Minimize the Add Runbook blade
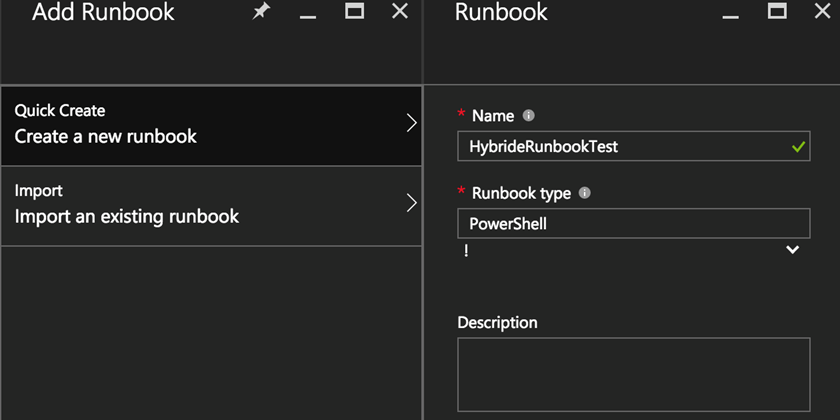This screenshot has width=840, height=420. pyautogui.click(x=308, y=16)
